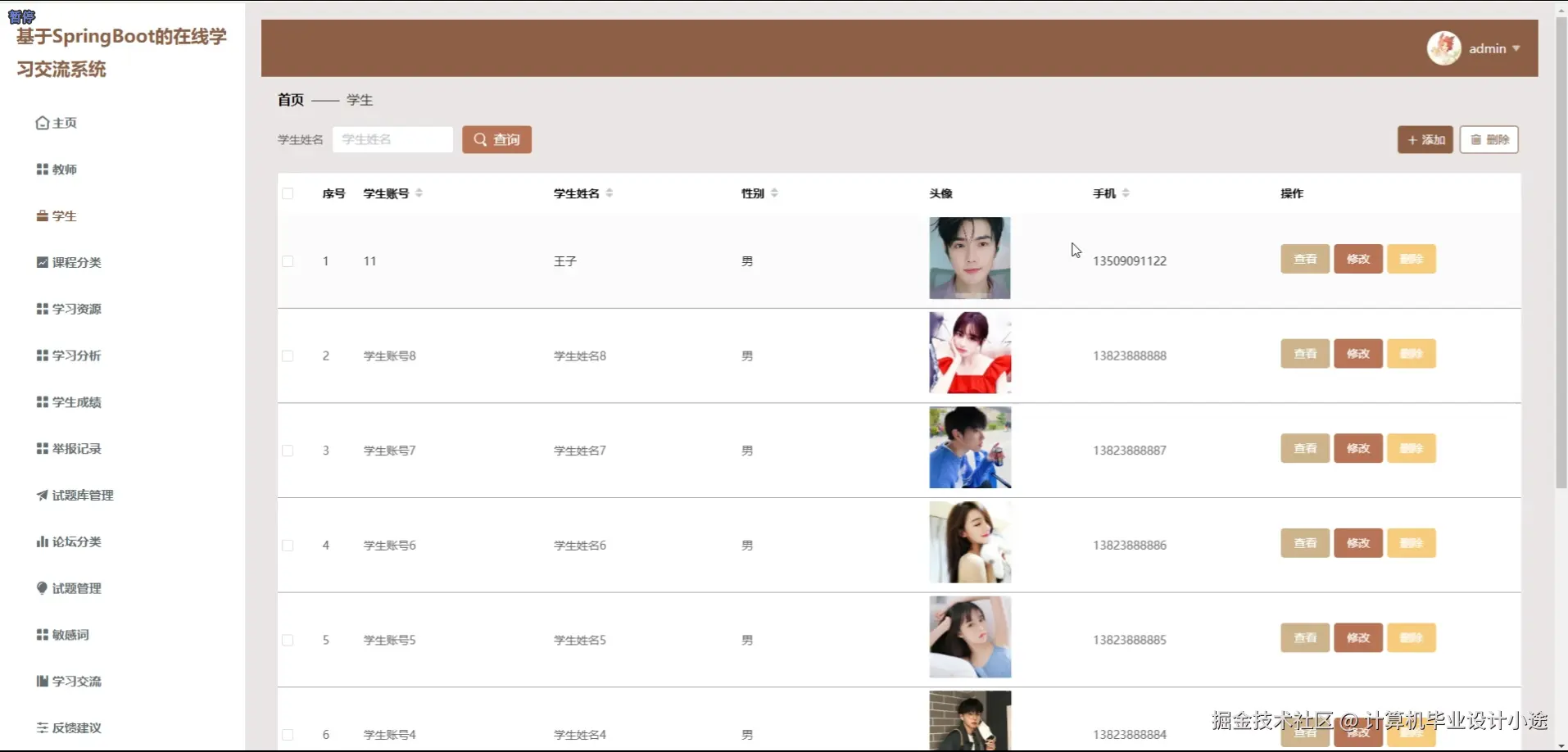Click the chart icon beside 课程分类
Viewport: 1568px width, 752px height.
pyautogui.click(x=43, y=262)
